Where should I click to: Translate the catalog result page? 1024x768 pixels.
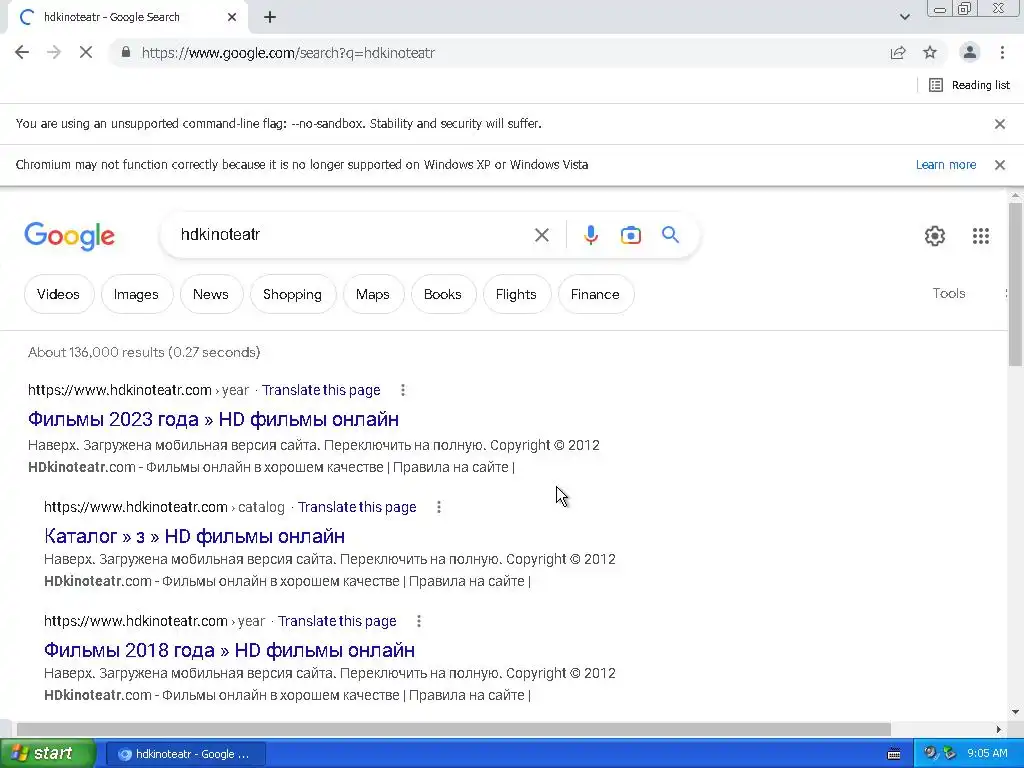[x=357, y=507]
